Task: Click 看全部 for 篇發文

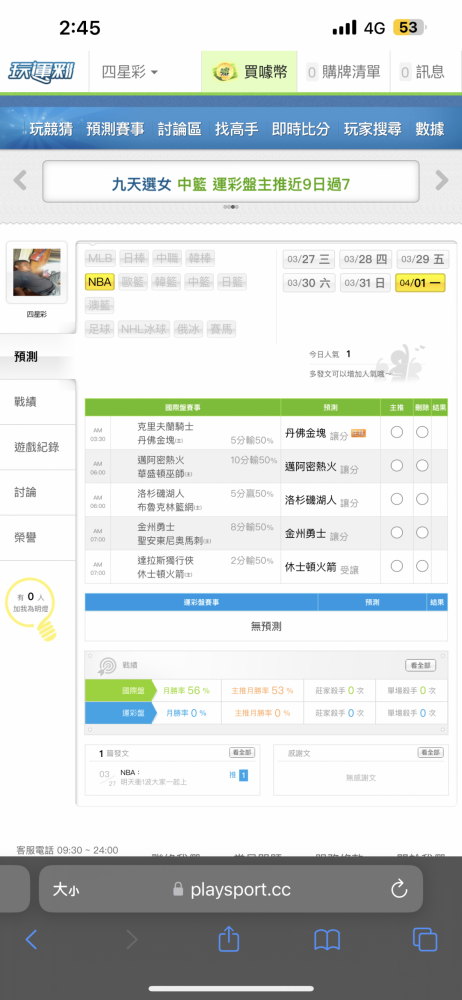Action: pos(242,753)
